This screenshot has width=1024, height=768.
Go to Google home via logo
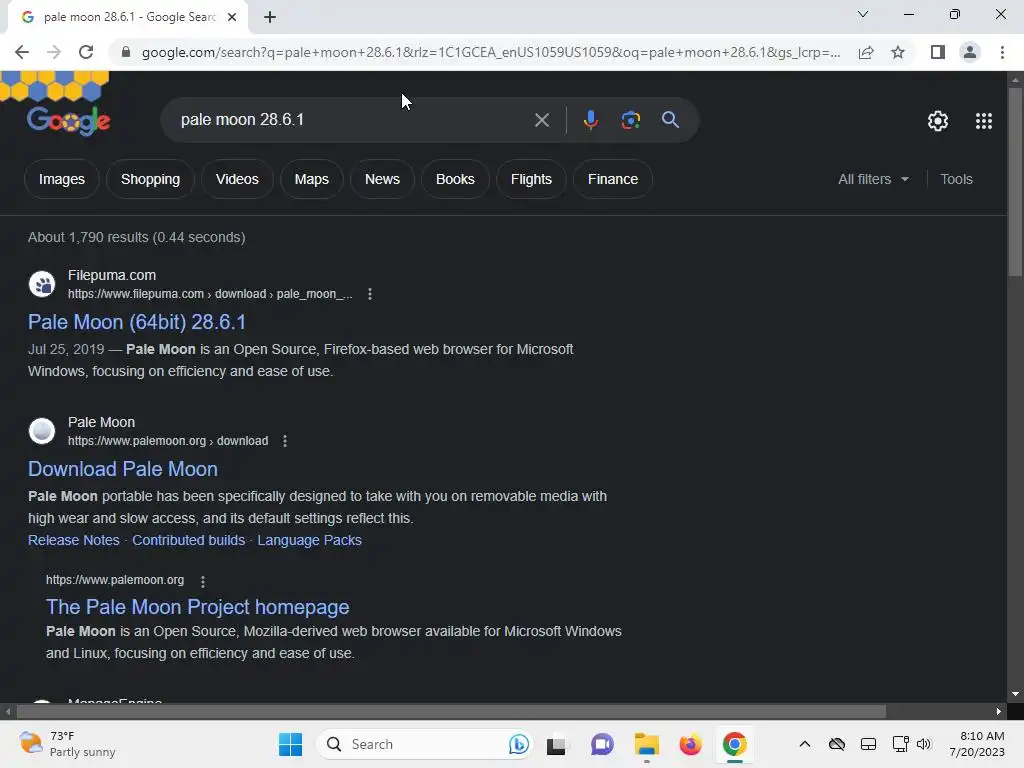click(x=69, y=120)
